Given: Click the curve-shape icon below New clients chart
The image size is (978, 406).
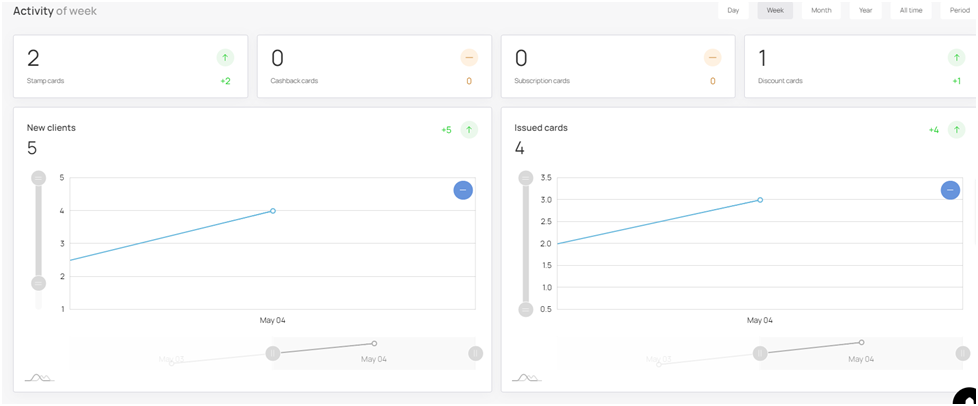Looking at the screenshot, I should [x=39, y=377].
